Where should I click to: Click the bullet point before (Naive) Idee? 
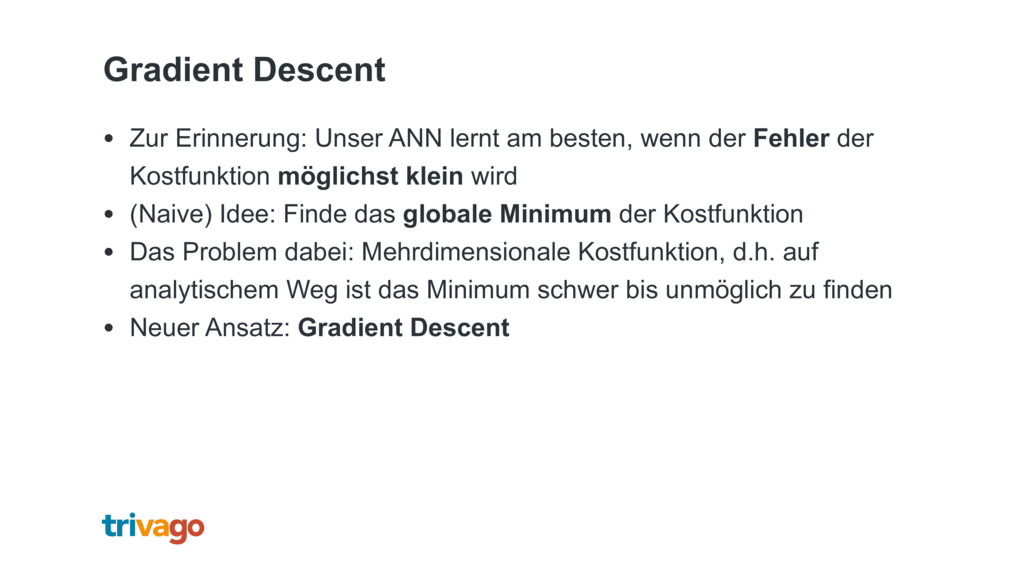click(x=108, y=215)
